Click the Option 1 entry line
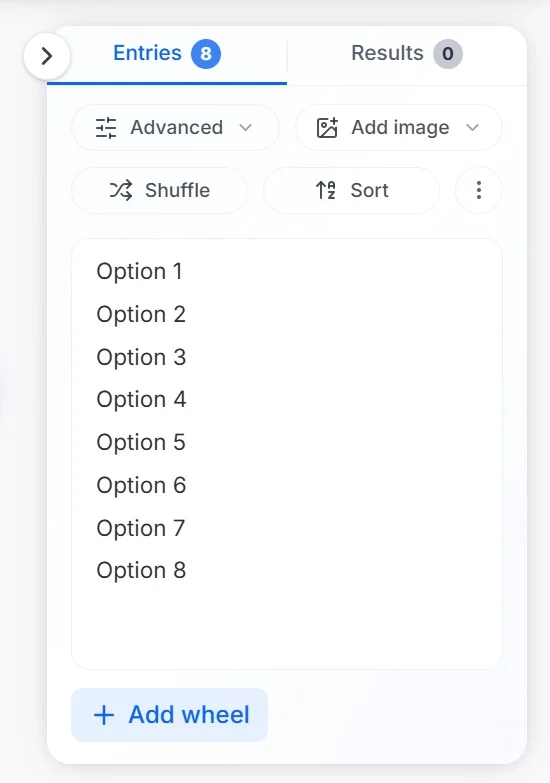Viewport: 550px width, 783px height. click(x=287, y=272)
